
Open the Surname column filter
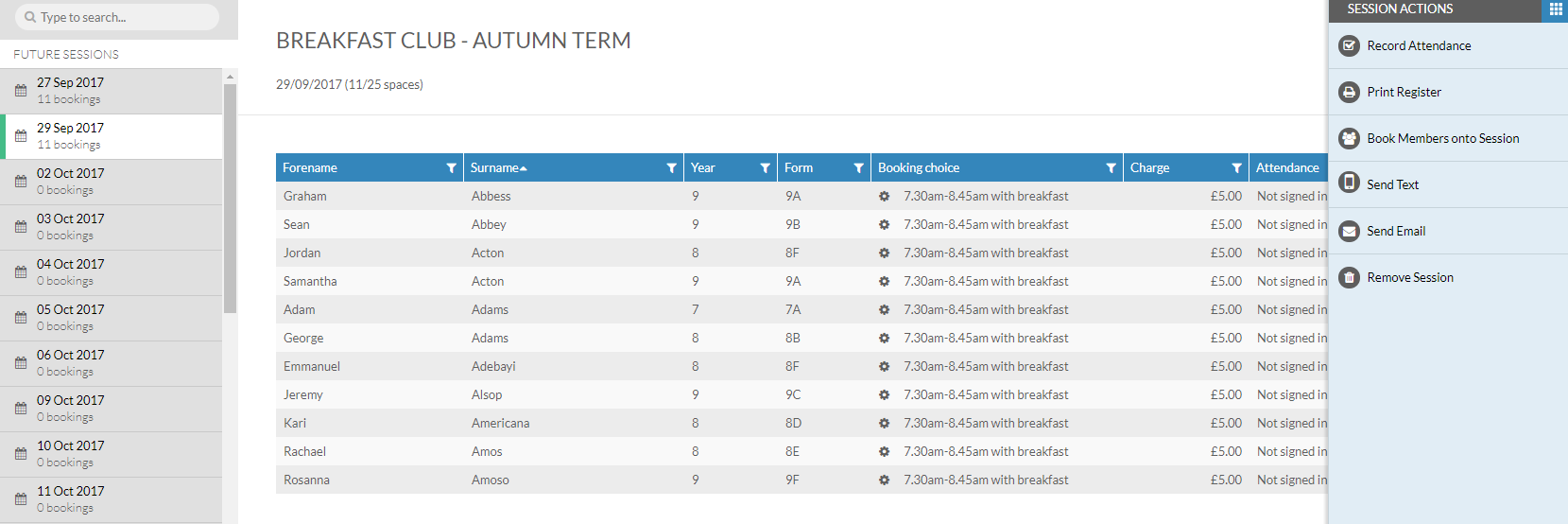(671, 168)
